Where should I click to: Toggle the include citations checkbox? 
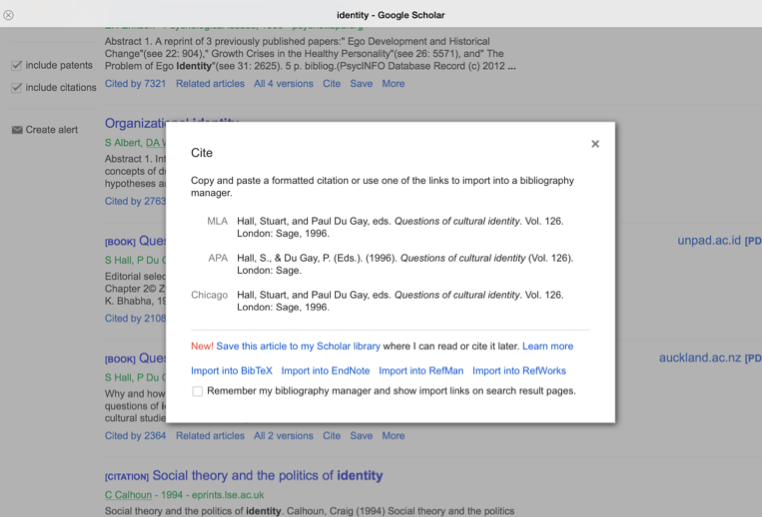pos(16,88)
